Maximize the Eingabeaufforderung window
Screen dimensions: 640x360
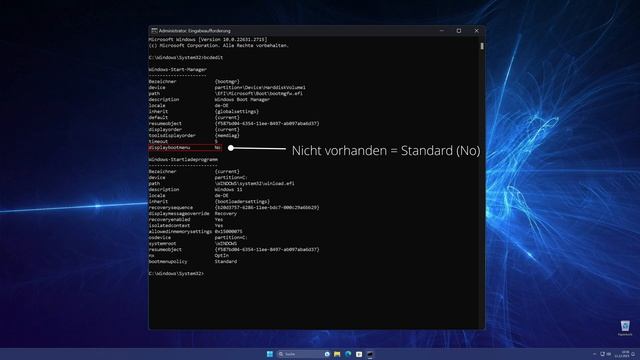tap(459, 31)
